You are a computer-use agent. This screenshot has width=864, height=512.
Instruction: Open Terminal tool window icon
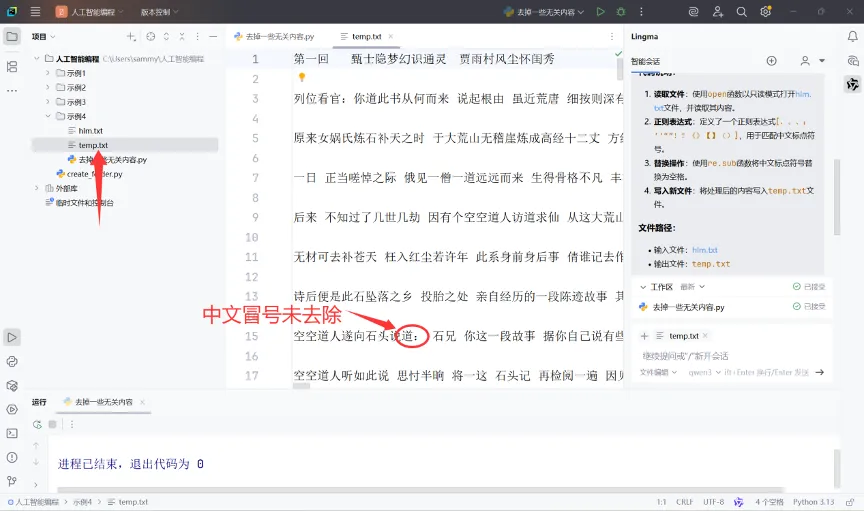click(12, 434)
